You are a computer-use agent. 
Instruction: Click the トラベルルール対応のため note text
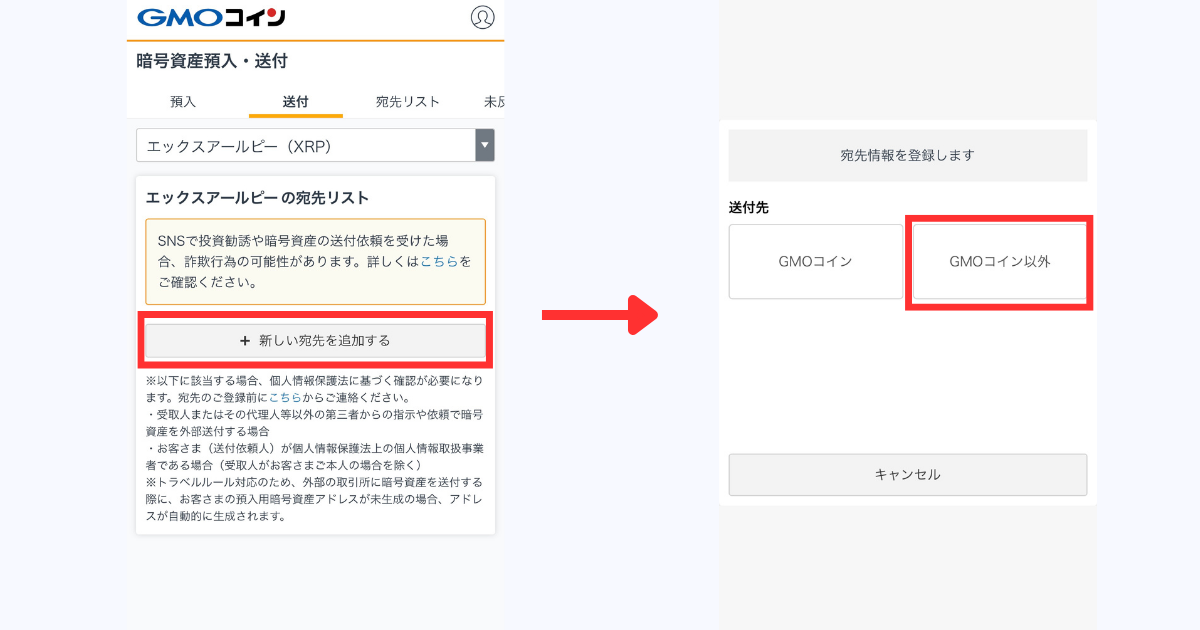coord(314,499)
